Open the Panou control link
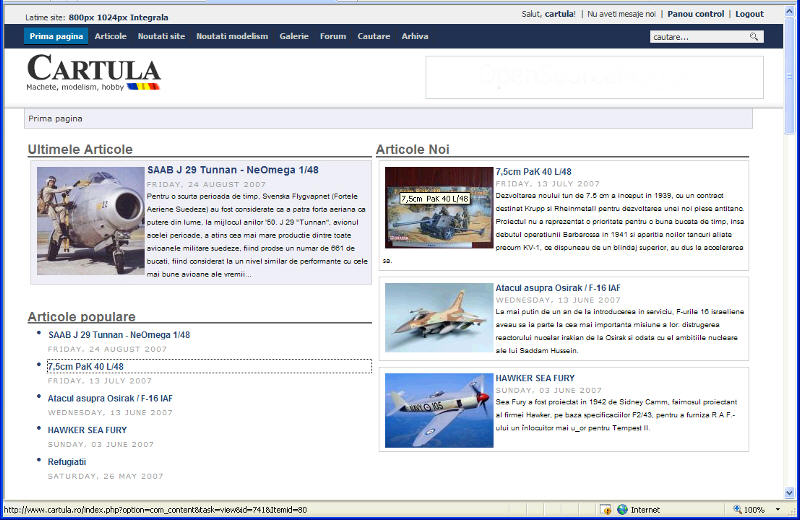800x520 pixels. 696,14
